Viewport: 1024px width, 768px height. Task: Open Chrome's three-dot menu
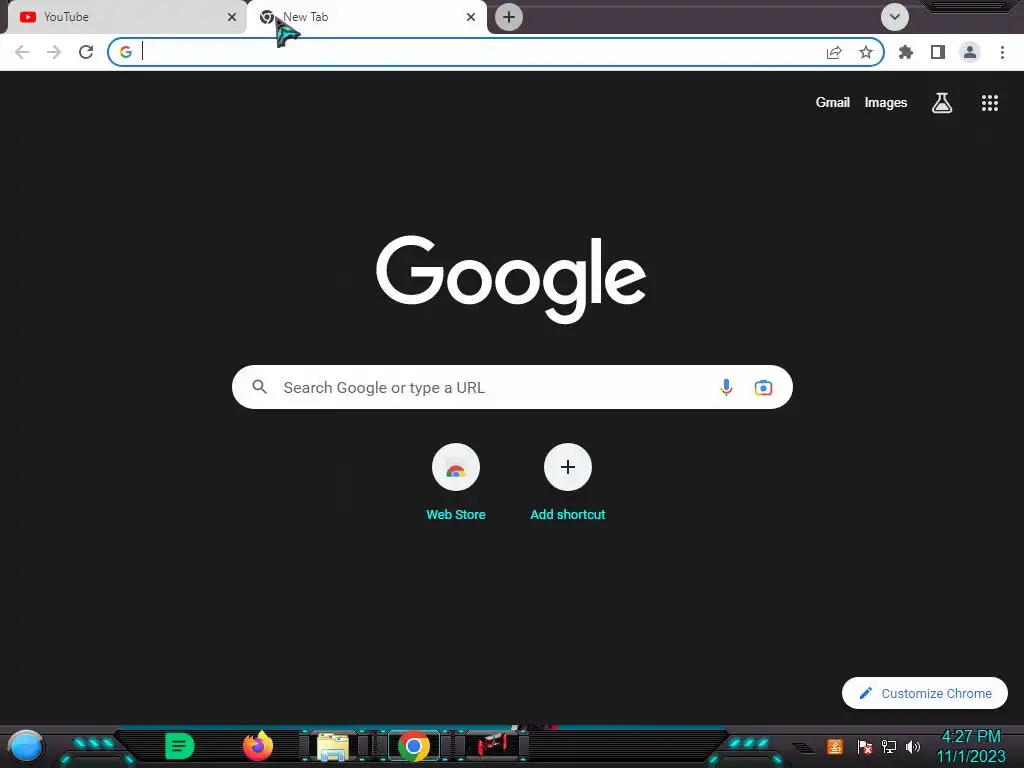(x=1002, y=52)
